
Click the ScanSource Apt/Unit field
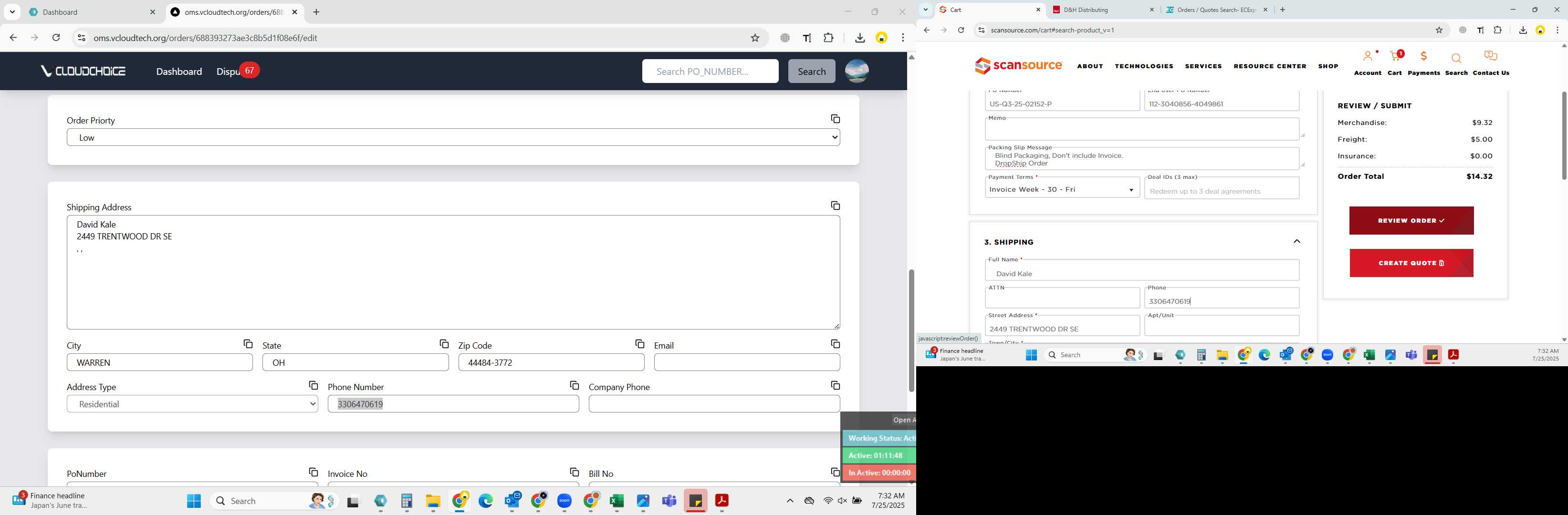[x=1221, y=326]
